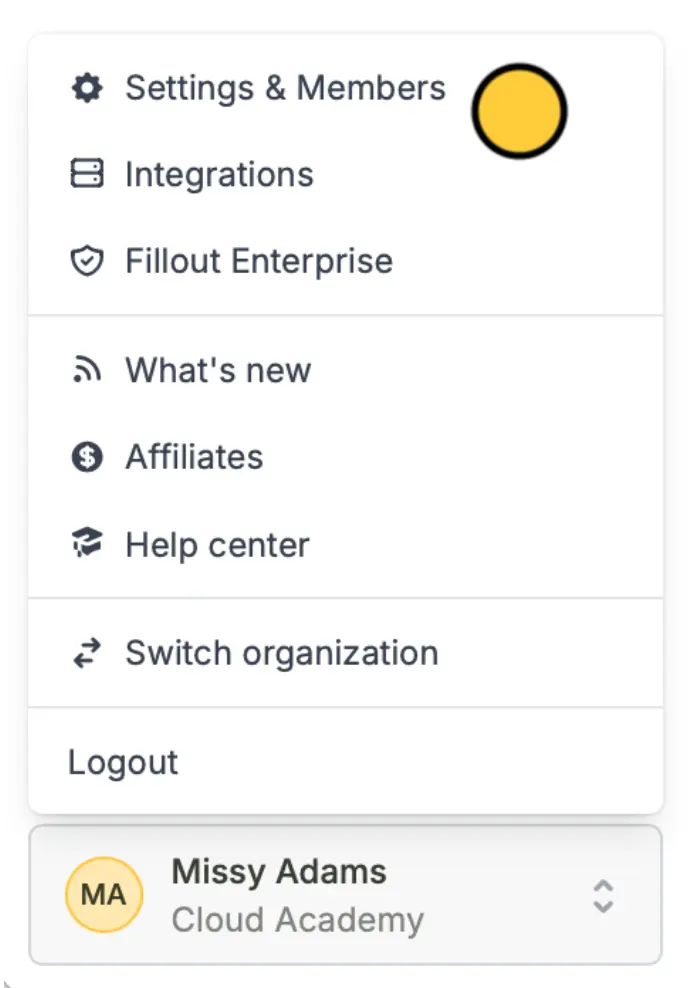Click the RSS feed icon for What's new
This screenshot has height=988, width=696.
[x=87, y=369]
